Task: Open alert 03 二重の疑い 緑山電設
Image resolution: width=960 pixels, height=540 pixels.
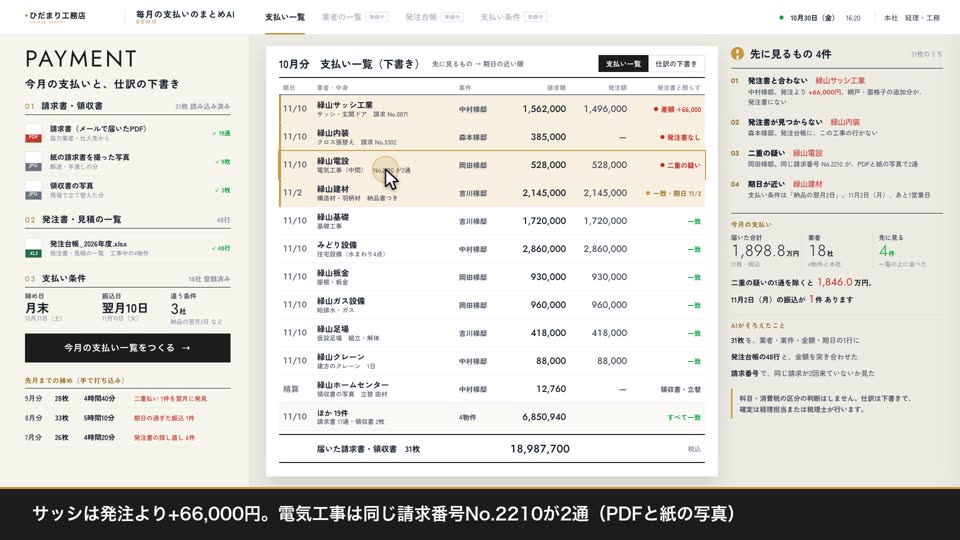Action: (x=836, y=158)
